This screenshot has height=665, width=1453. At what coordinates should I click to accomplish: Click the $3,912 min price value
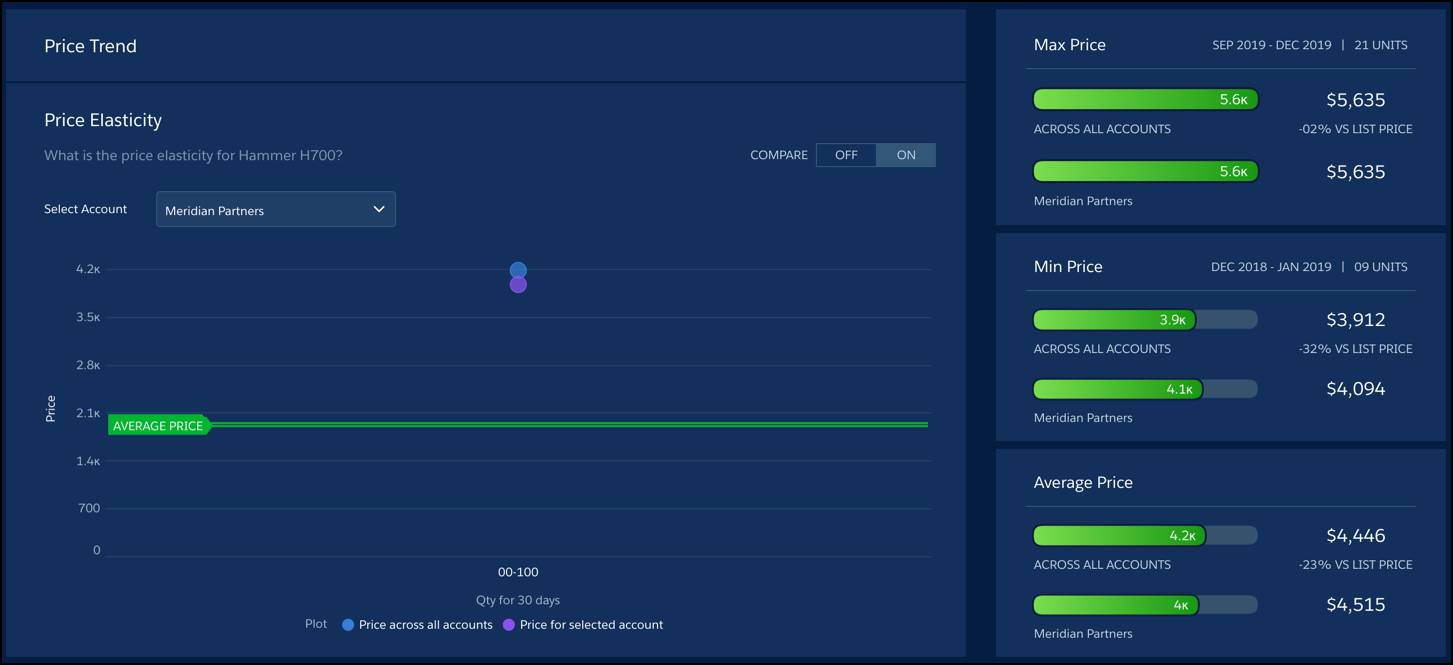pyautogui.click(x=1356, y=320)
